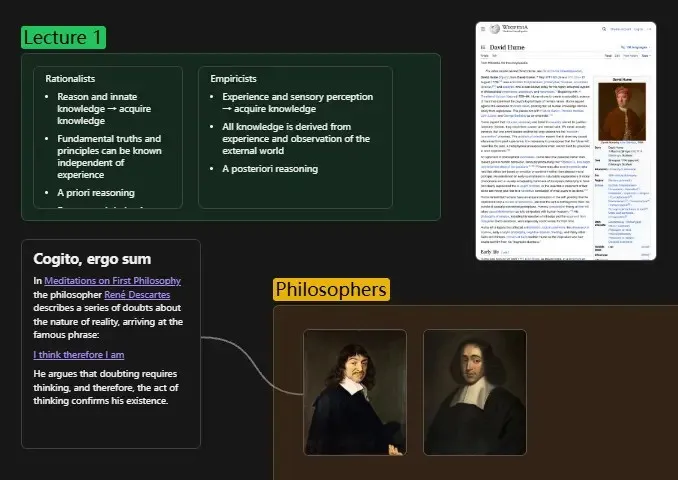Select the connector line to Descartes portrait
This screenshot has width=678, height=480.
(253, 362)
